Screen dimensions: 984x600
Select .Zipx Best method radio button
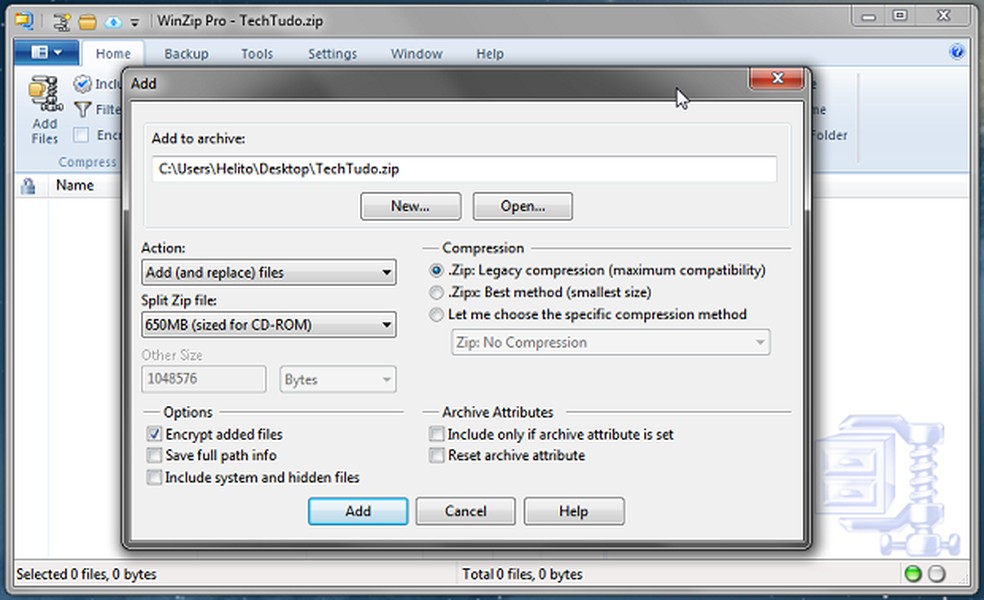(436, 292)
